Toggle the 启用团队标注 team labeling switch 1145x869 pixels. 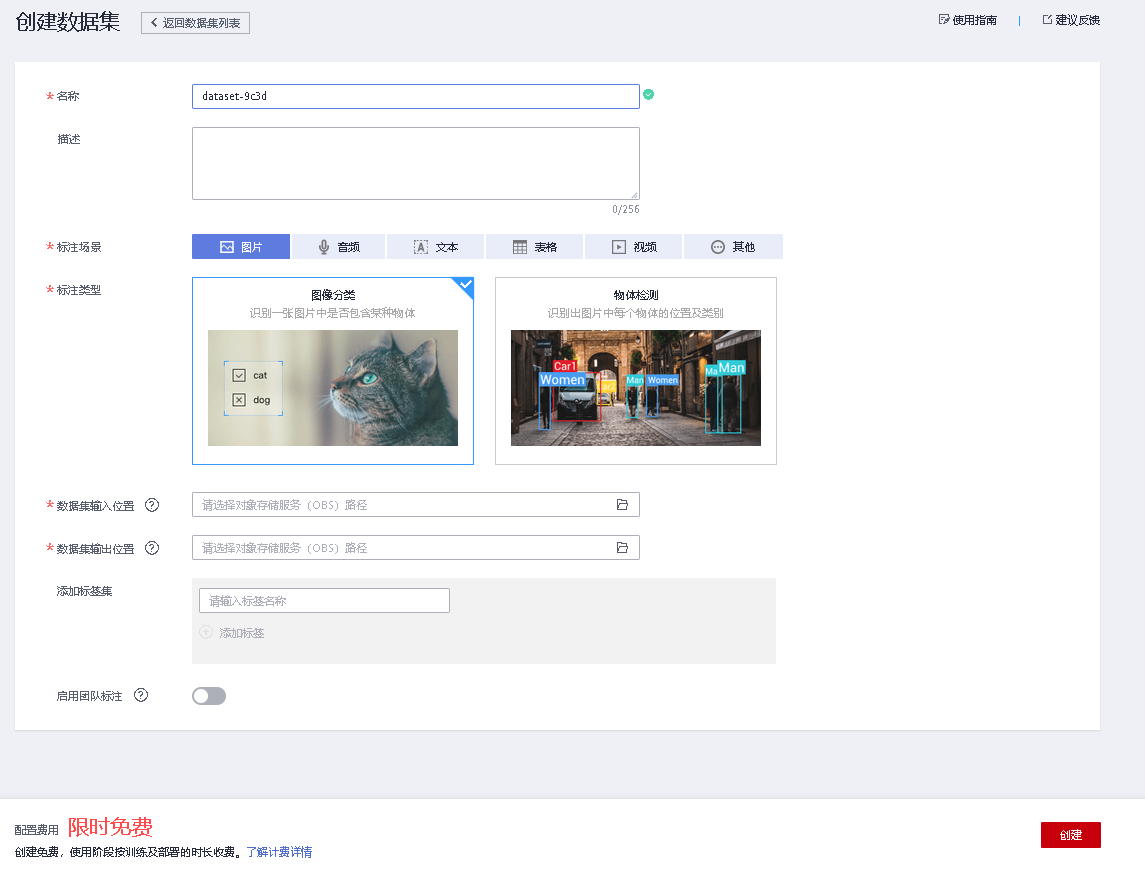coord(209,696)
